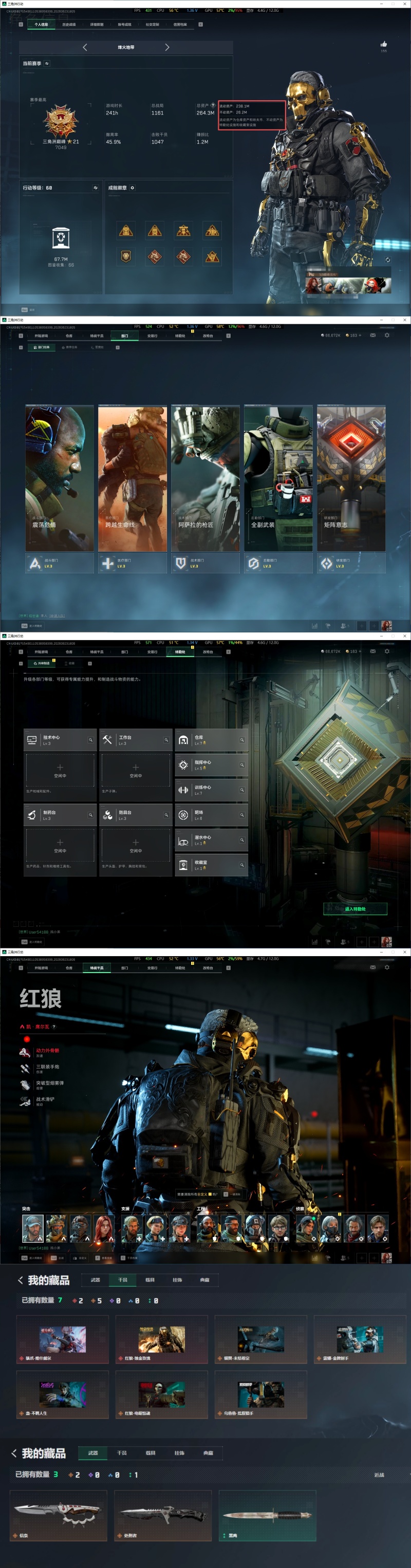The height and width of the screenshot is (1568, 411).
Task: Click the 进入特勤处 button
Action: click(x=355, y=909)
